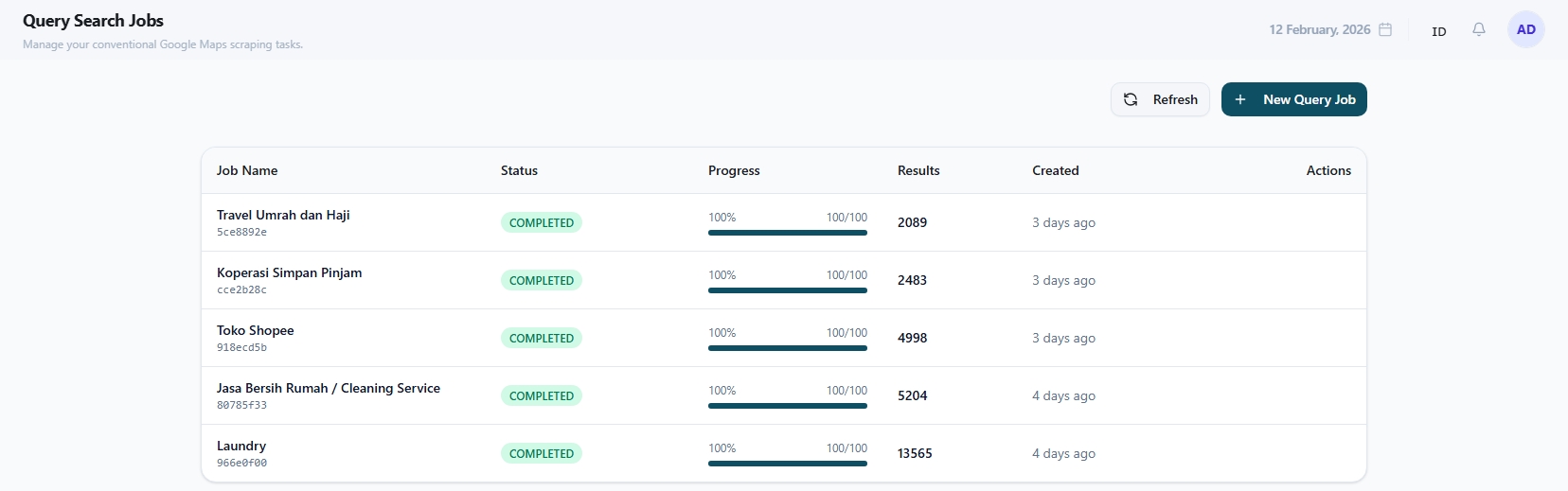Click the plus icon on New Query Job
1568x491 pixels.
click(x=1240, y=99)
